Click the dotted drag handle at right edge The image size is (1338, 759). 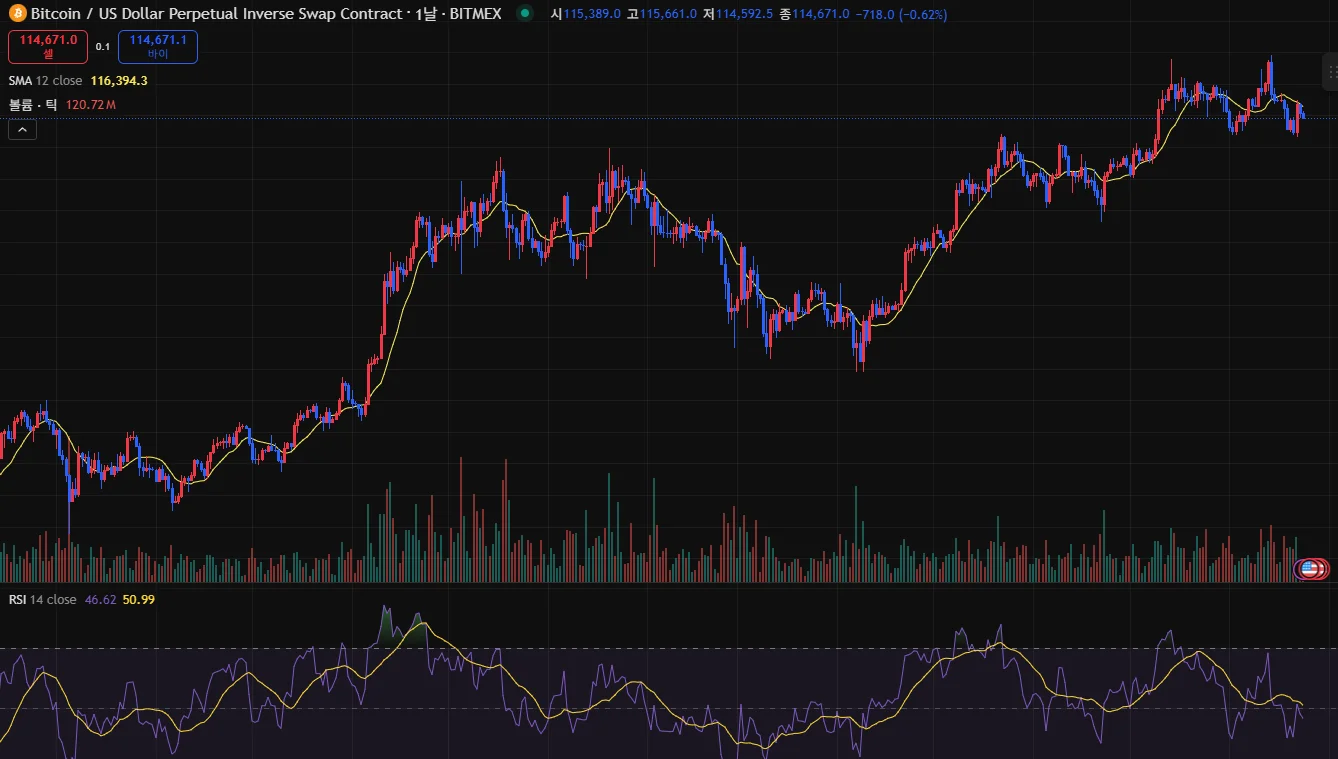click(x=1332, y=72)
